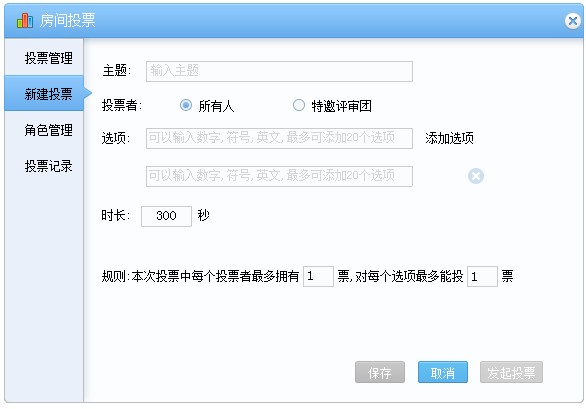The height and width of the screenshot is (409, 586).
Task: Click the 取消 button
Action: (443, 372)
